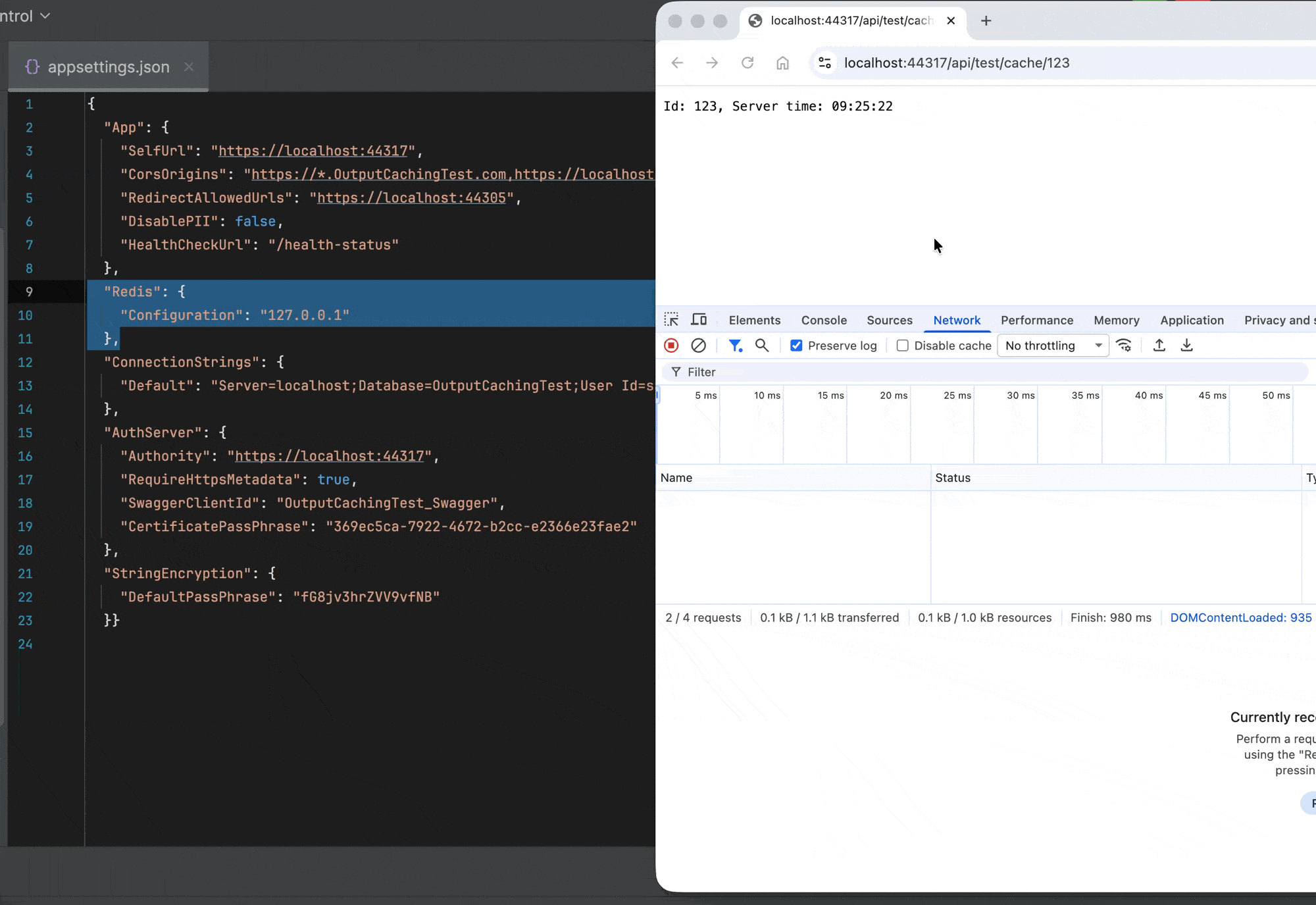Click import HAR file upload icon
The height and width of the screenshot is (905, 1316).
tap(1159, 346)
